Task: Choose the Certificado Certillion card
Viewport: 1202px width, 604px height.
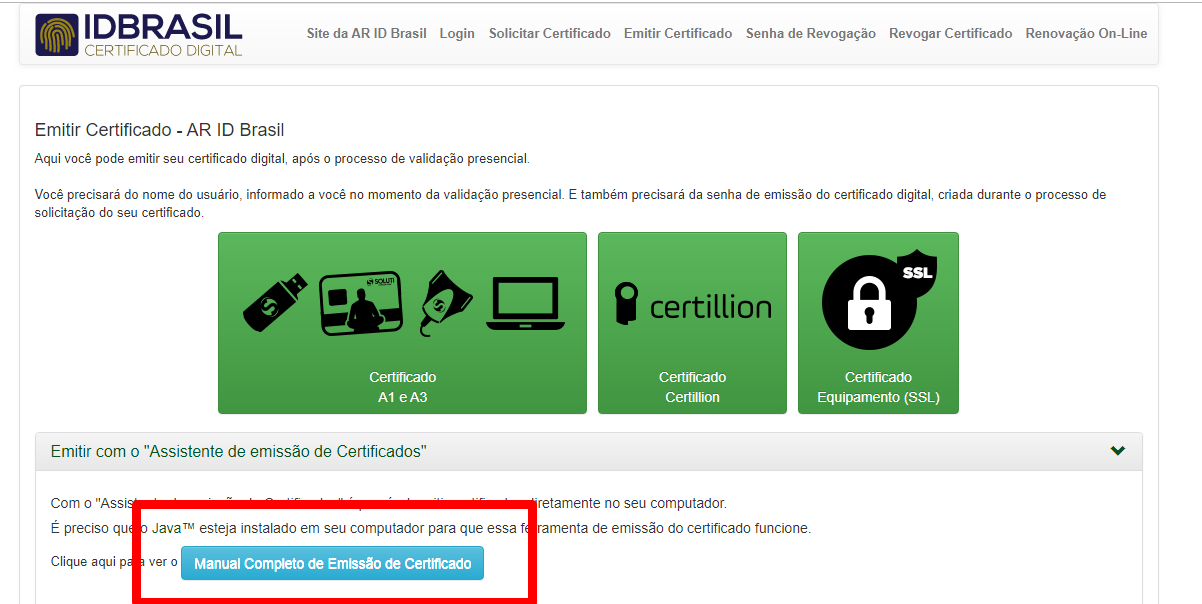Action: [692, 323]
